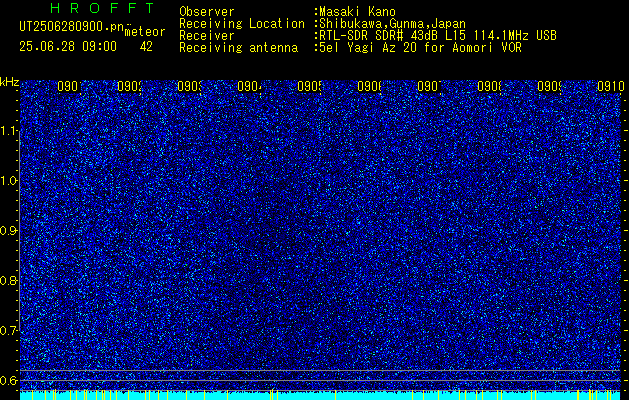629x400 pixels.
Task: Click the 1.0 frequency axis label
Action: click(9, 181)
